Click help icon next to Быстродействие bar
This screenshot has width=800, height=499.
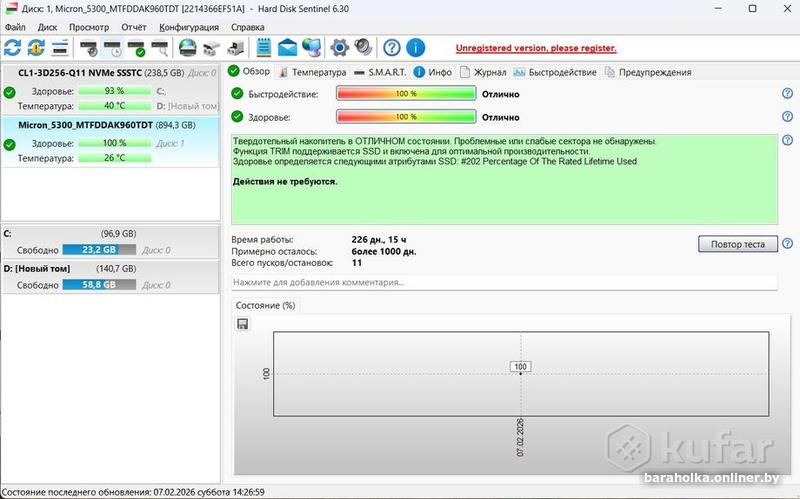tap(787, 93)
